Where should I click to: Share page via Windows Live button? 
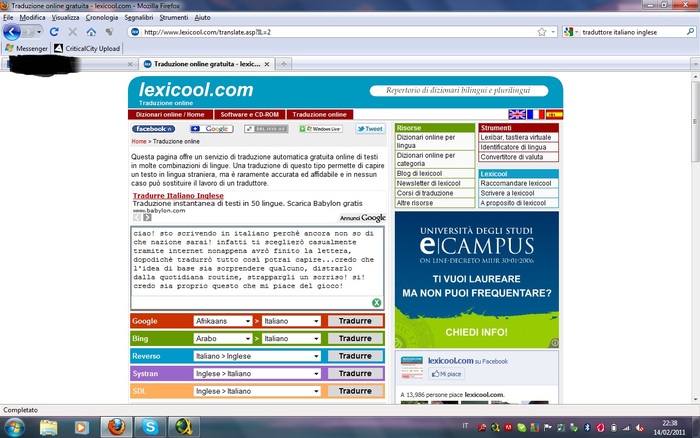pyautogui.click(x=321, y=129)
